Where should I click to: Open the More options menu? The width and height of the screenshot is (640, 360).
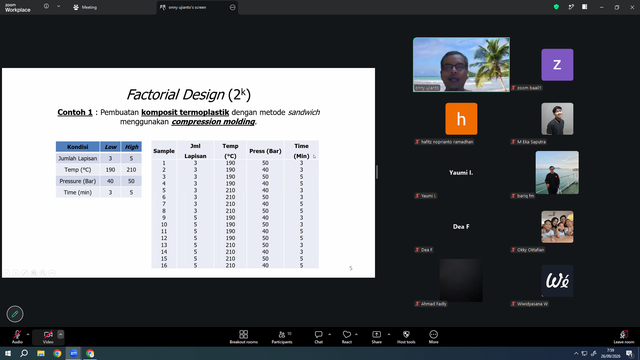[x=433, y=337]
